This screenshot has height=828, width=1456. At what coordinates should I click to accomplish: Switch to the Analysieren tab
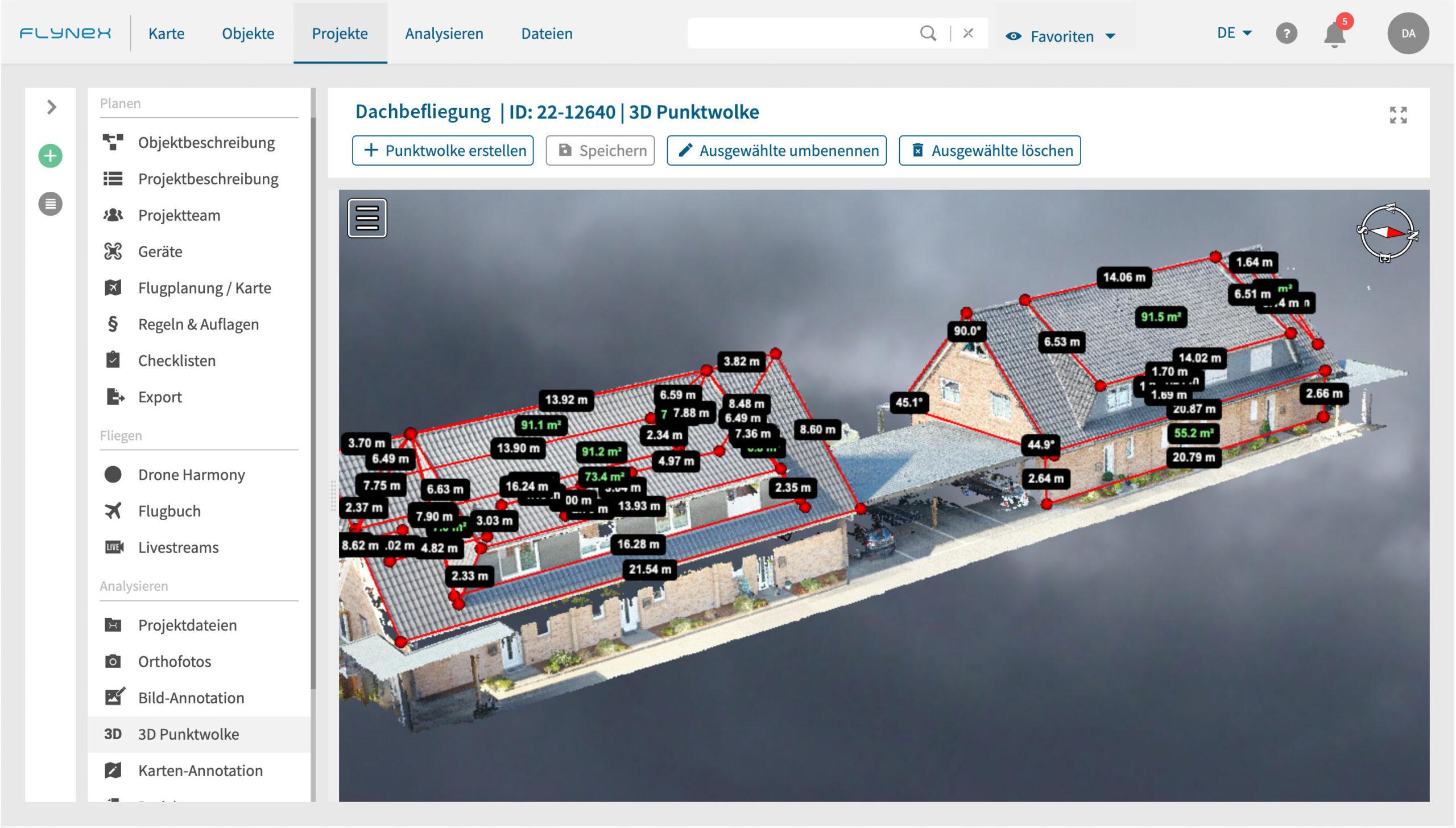[444, 34]
